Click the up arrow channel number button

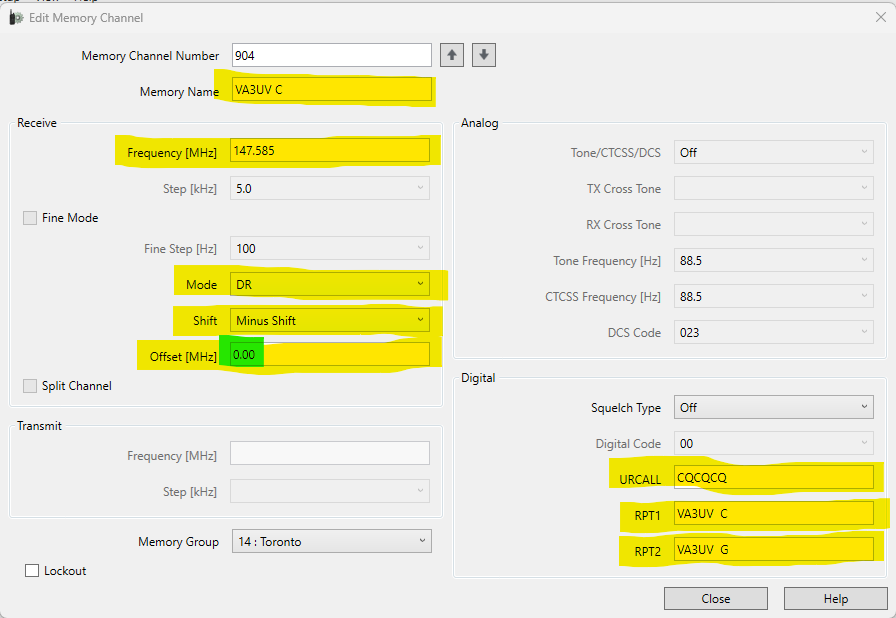pyautogui.click(x=452, y=55)
